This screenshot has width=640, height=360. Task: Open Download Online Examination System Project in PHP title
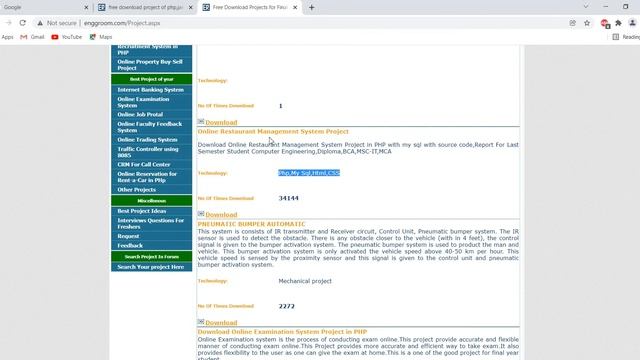click(x=282, y=332)
